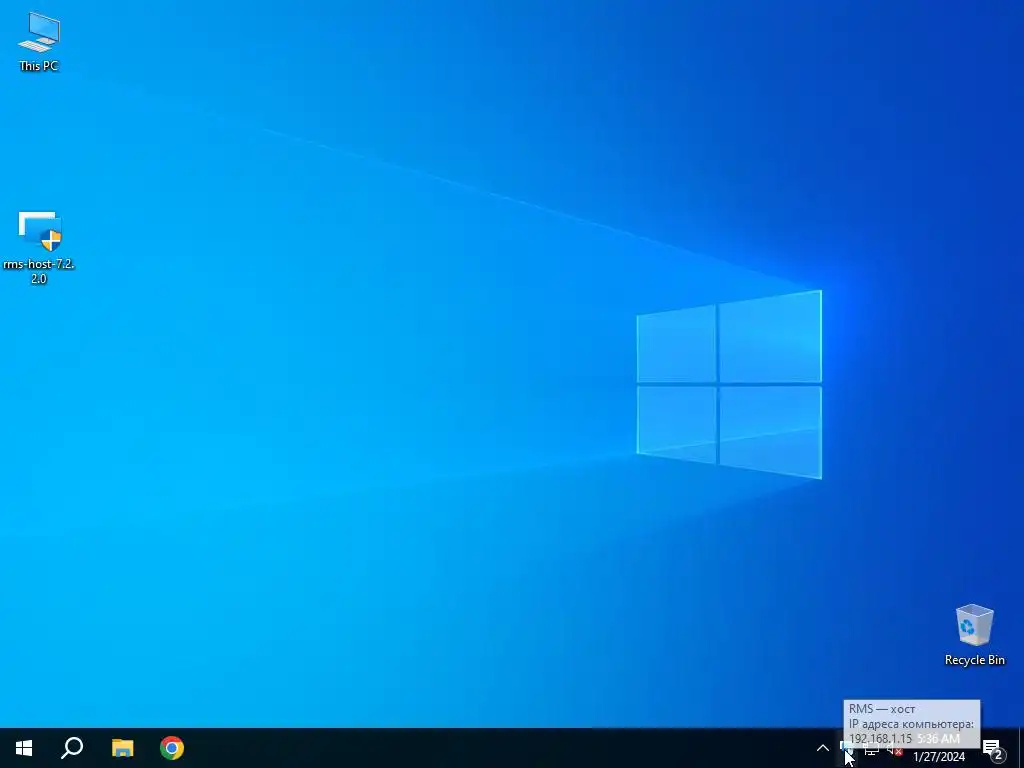The width and height of the screenshot is (1024, 768).
Task: Click the muted volume tray icon
Action: click(x=894, y=749)
